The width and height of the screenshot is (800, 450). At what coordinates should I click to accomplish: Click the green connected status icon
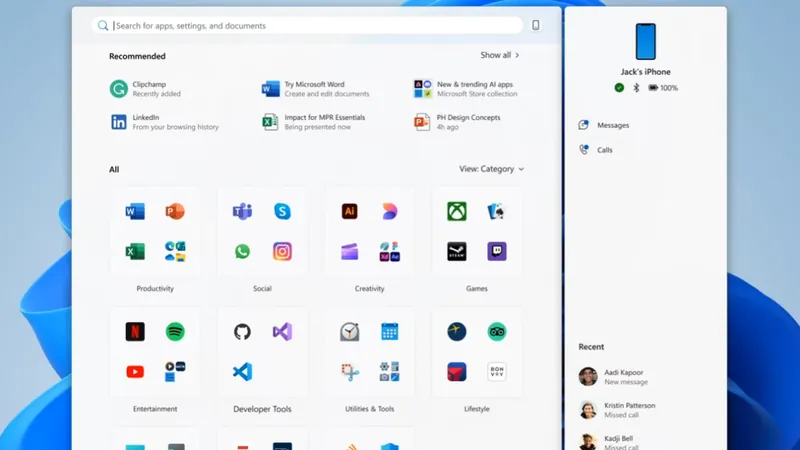click(619, 88)
